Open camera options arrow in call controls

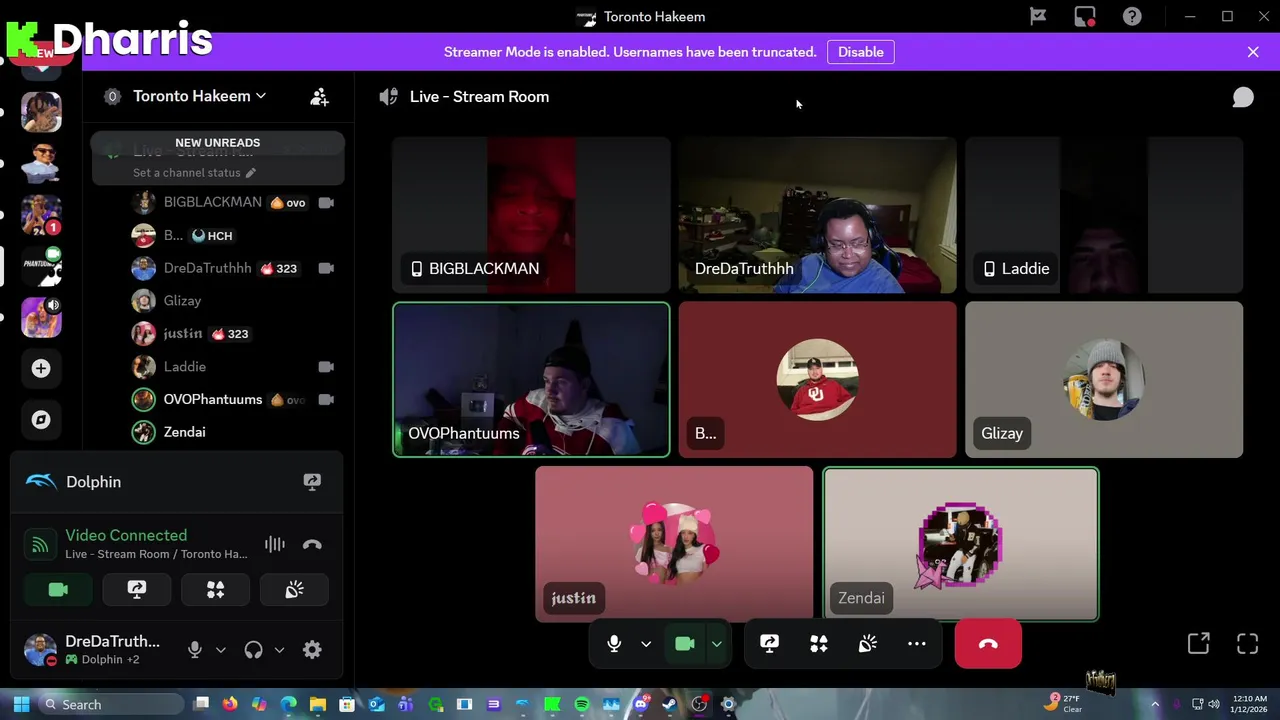click(x=716, y=644)
